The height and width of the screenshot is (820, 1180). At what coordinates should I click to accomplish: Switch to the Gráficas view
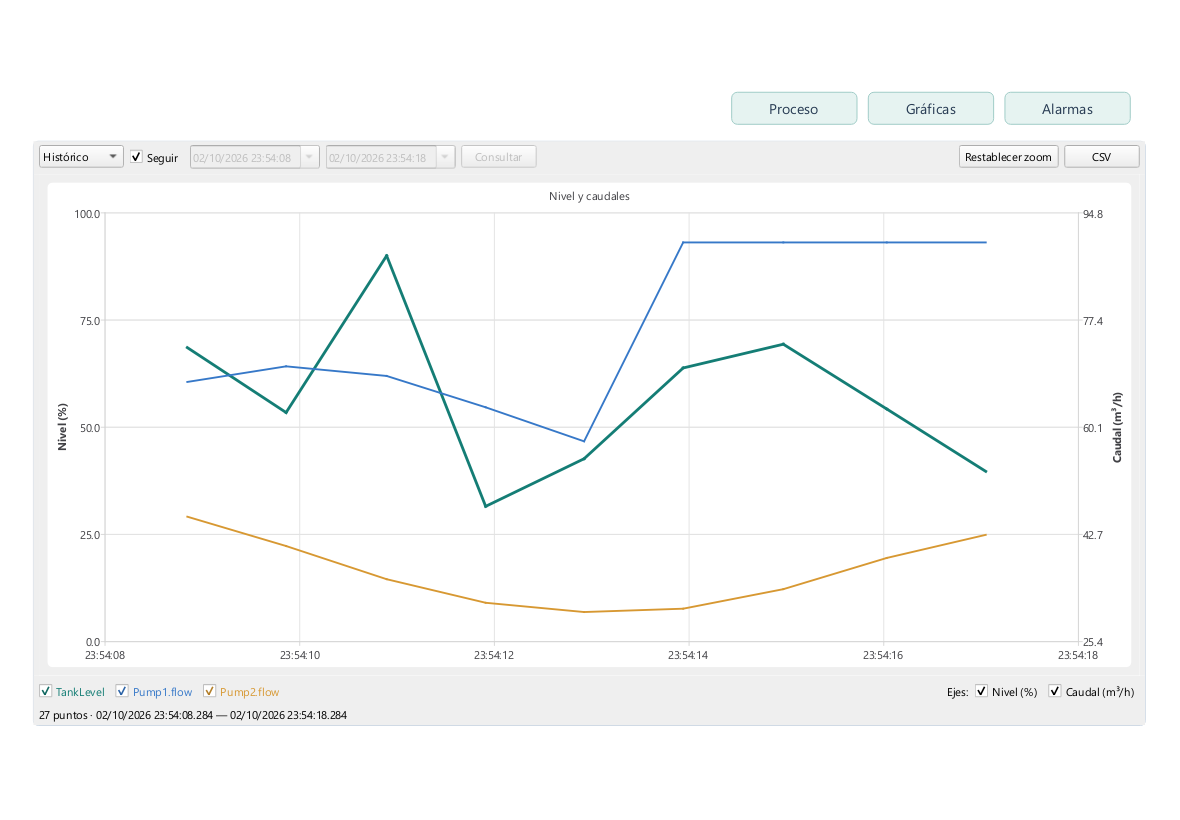pyautogui.click(x=930, y=108)
